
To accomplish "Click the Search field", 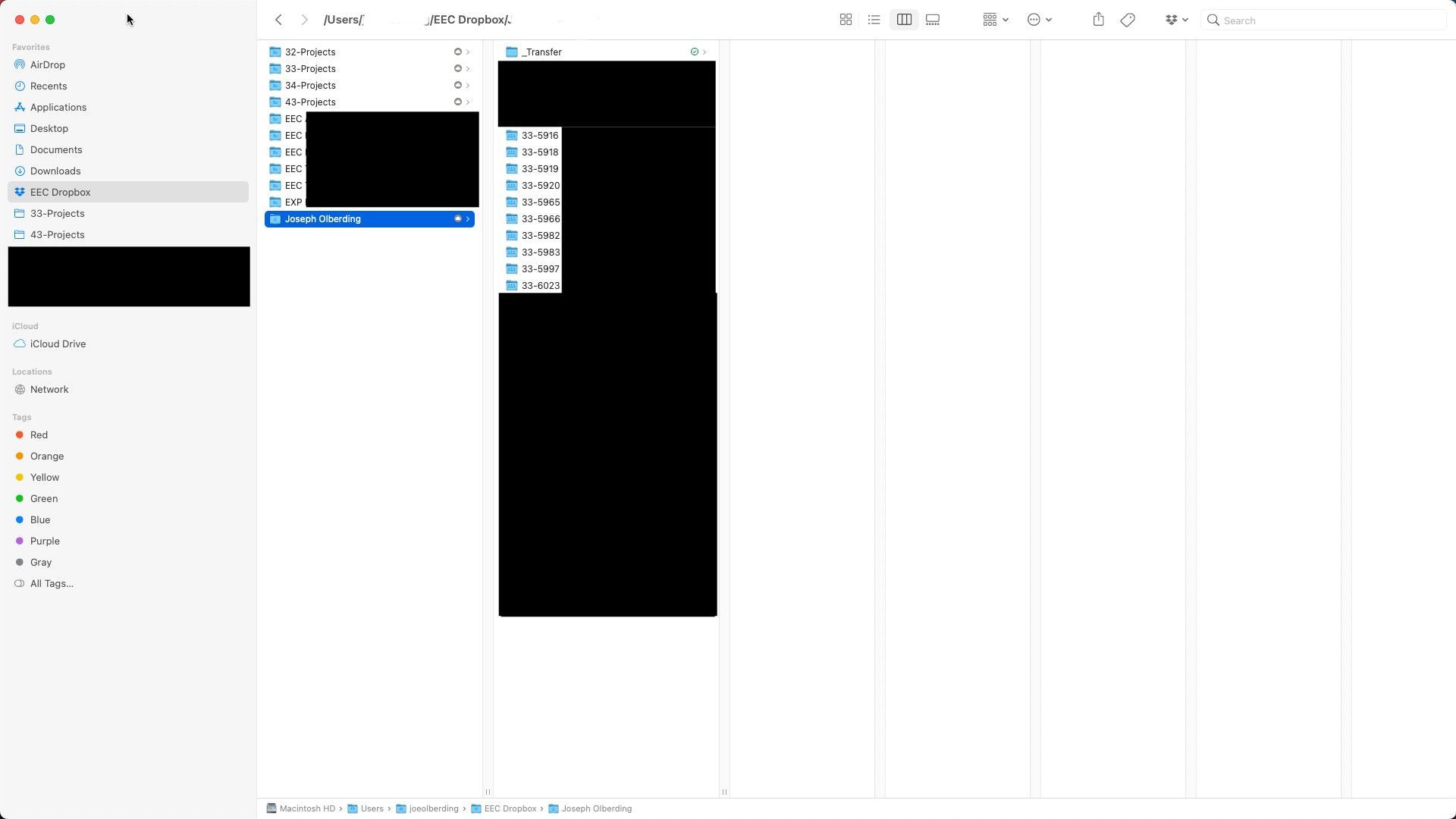I will (1323, 20).
